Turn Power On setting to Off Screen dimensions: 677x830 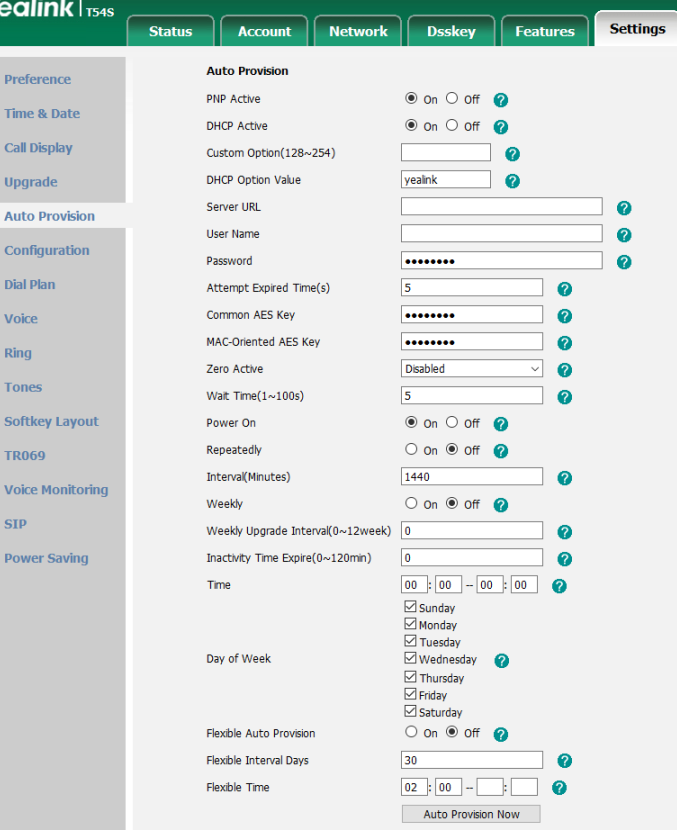[452, 422]
